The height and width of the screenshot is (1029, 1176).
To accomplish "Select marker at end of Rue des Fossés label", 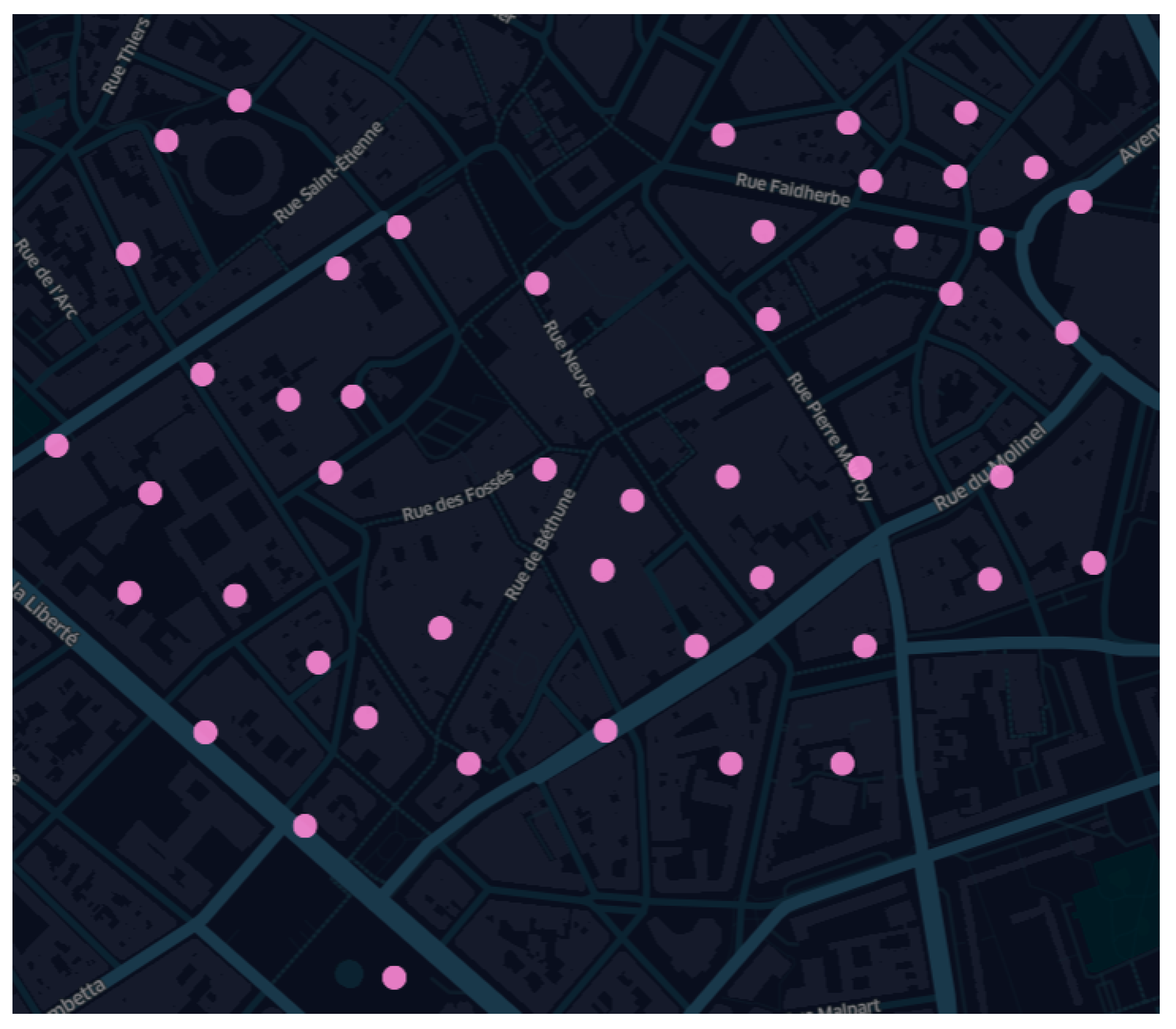I will 544,469.
